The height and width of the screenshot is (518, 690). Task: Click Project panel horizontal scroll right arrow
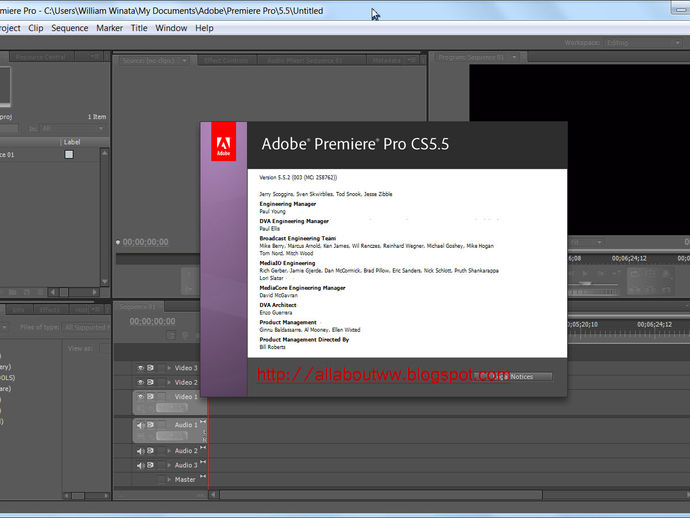pos(95,292)
